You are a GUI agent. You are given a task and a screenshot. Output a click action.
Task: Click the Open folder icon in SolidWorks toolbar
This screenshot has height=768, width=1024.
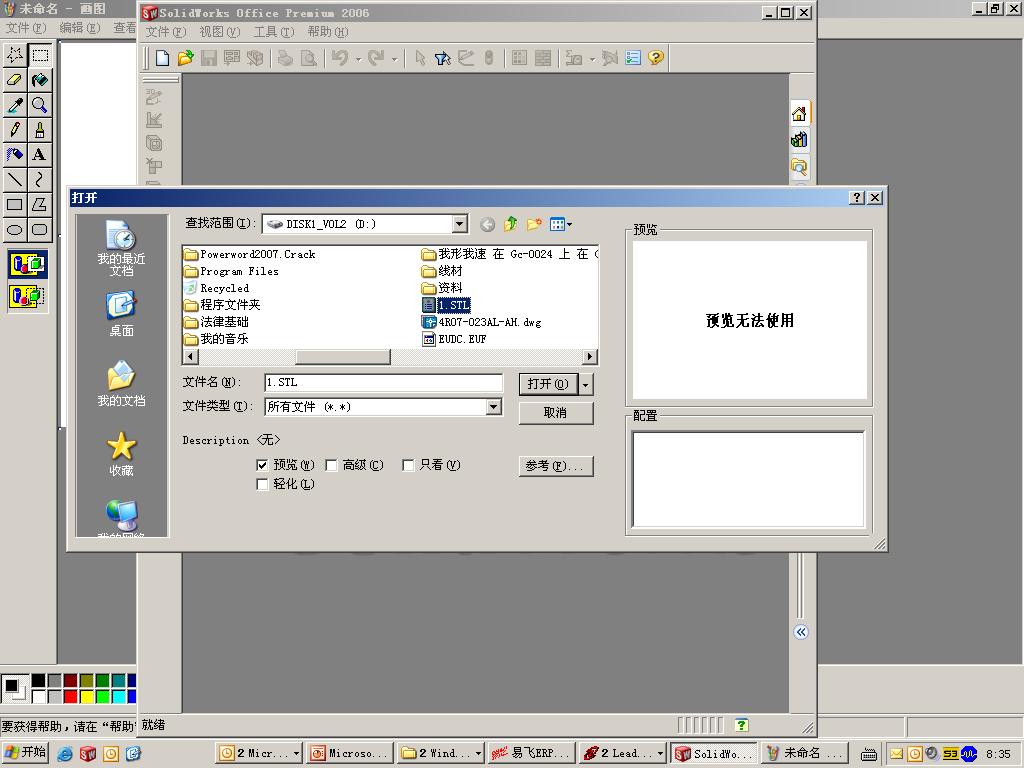coord(185,58)
